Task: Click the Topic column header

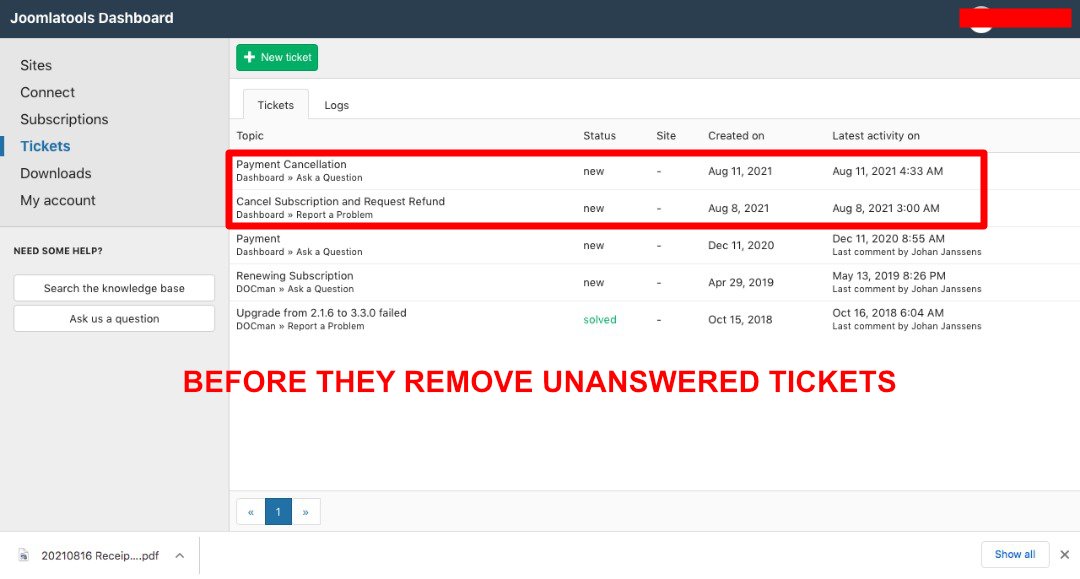Action: [250, 136]
